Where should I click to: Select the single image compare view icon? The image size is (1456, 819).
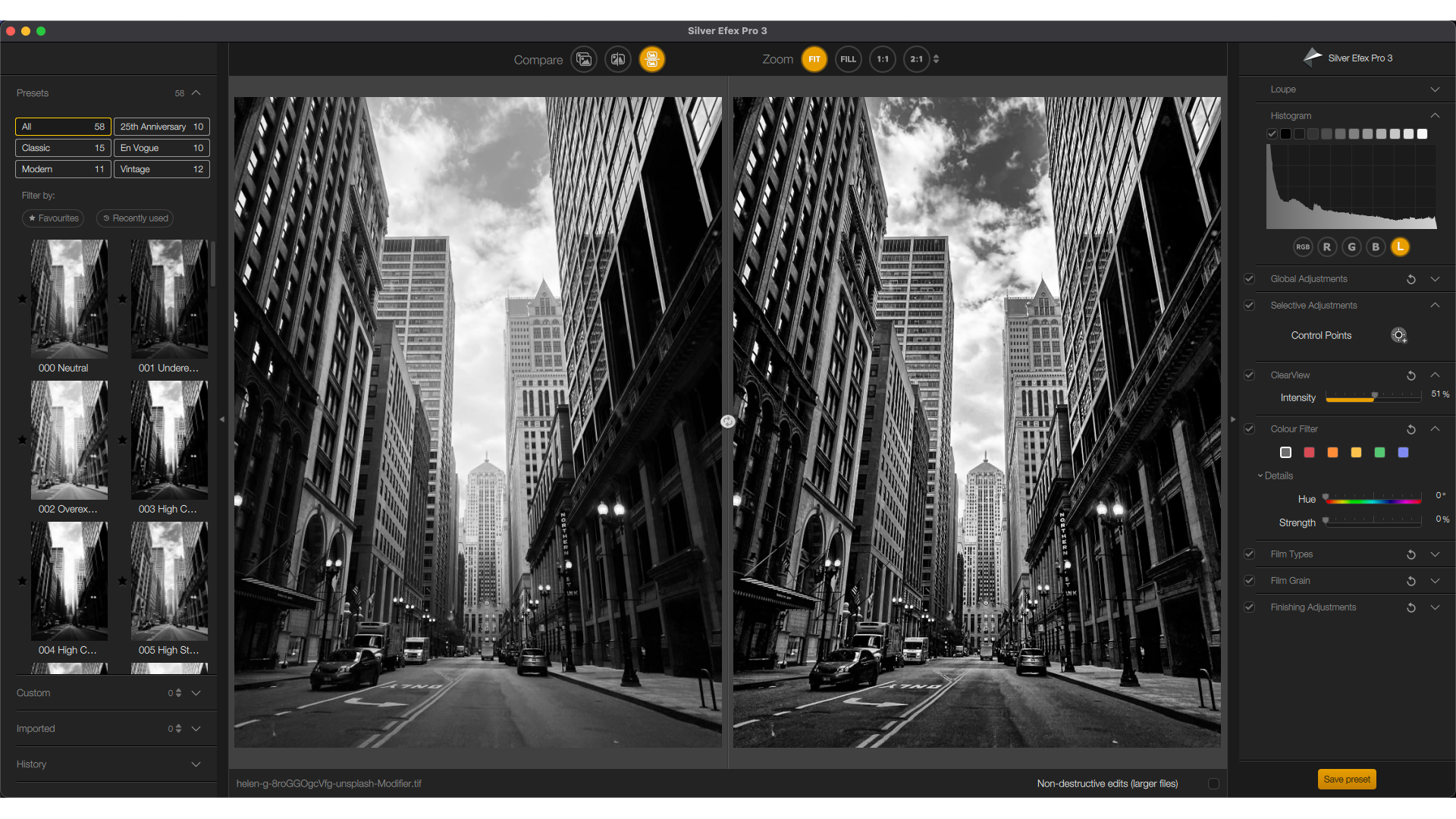coord(584,59)
